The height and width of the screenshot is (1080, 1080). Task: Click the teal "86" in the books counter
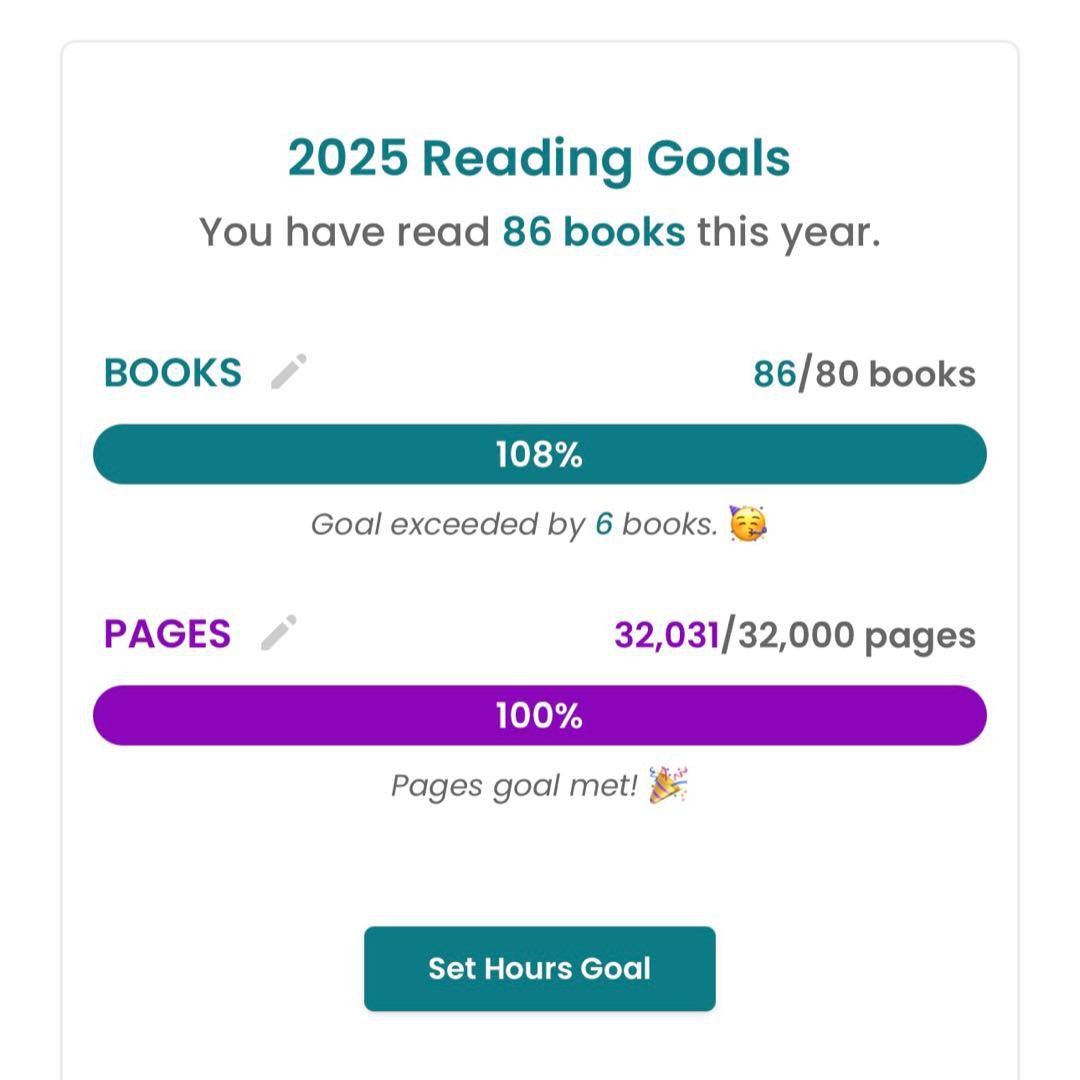pos(775,374)
